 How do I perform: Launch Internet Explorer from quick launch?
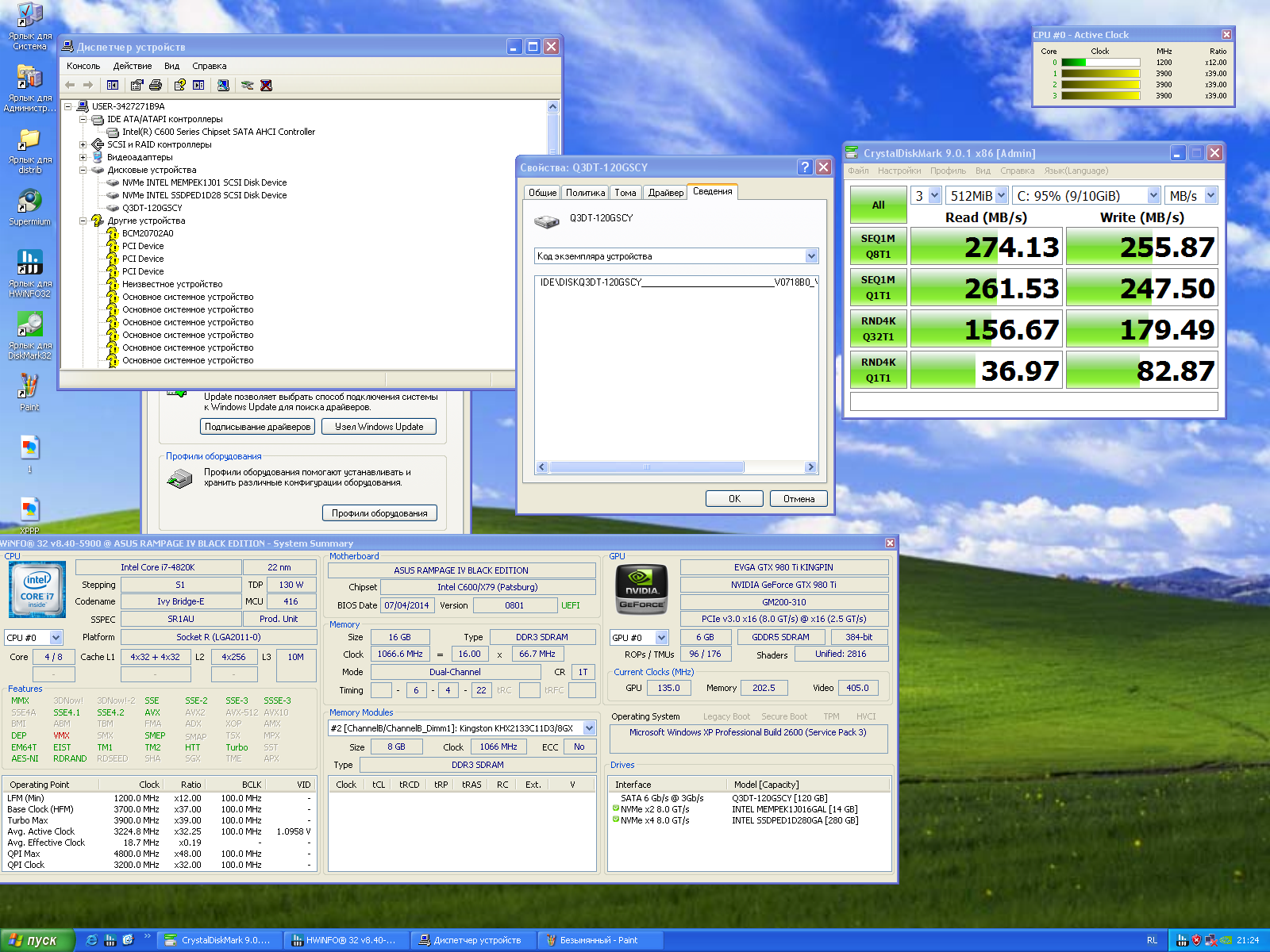pos(92,940)
